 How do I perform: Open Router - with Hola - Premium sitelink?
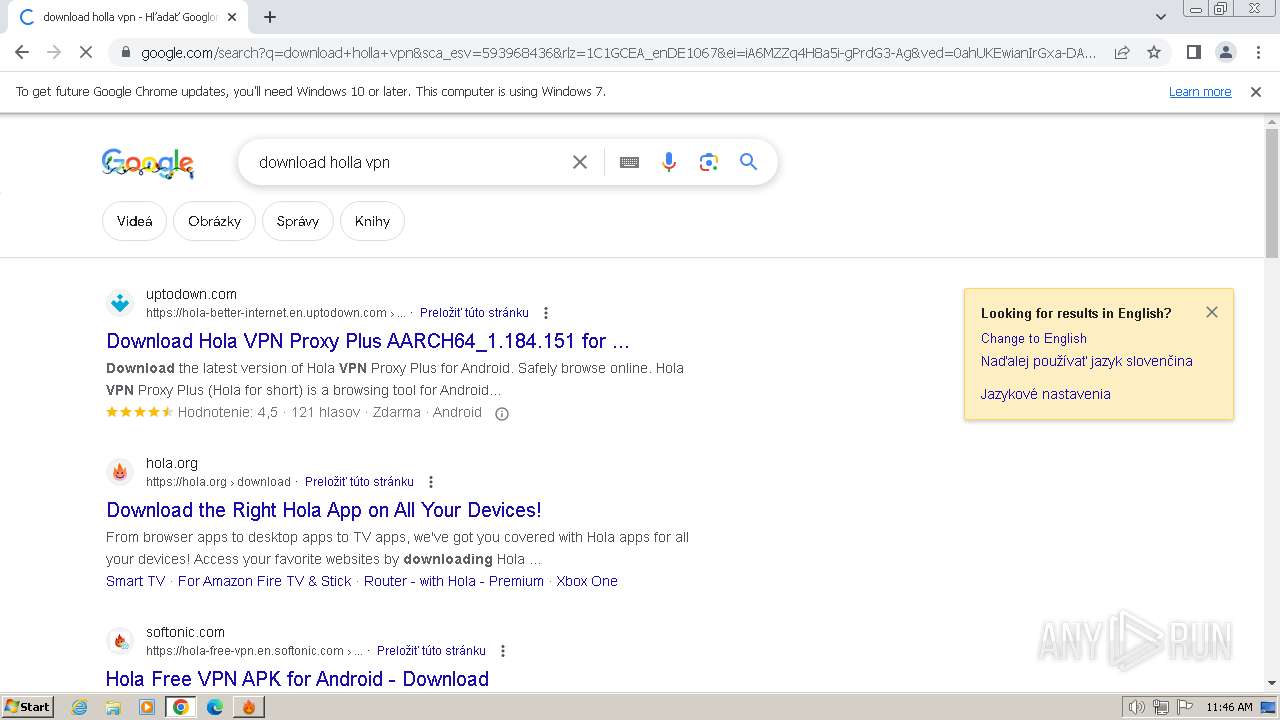454,581
